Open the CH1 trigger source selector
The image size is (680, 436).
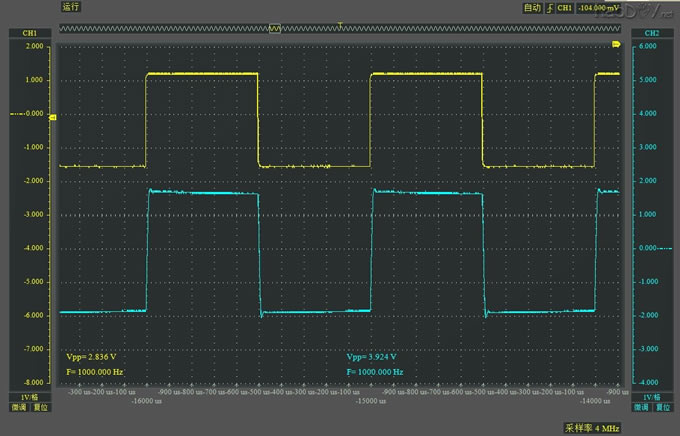tap(565, 7)
